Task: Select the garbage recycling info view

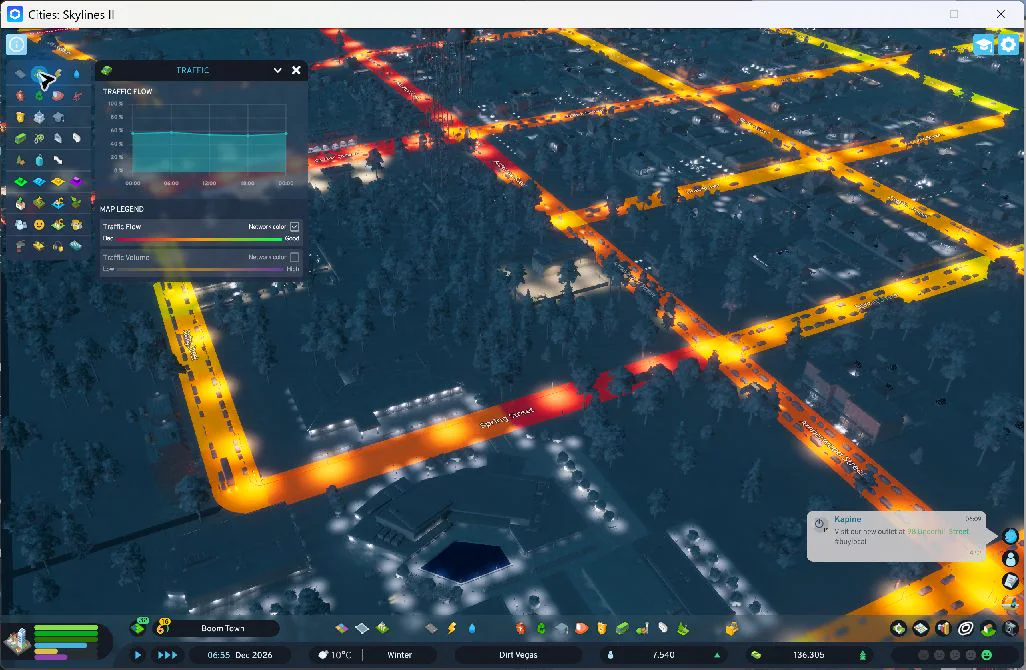Action: 39,96
